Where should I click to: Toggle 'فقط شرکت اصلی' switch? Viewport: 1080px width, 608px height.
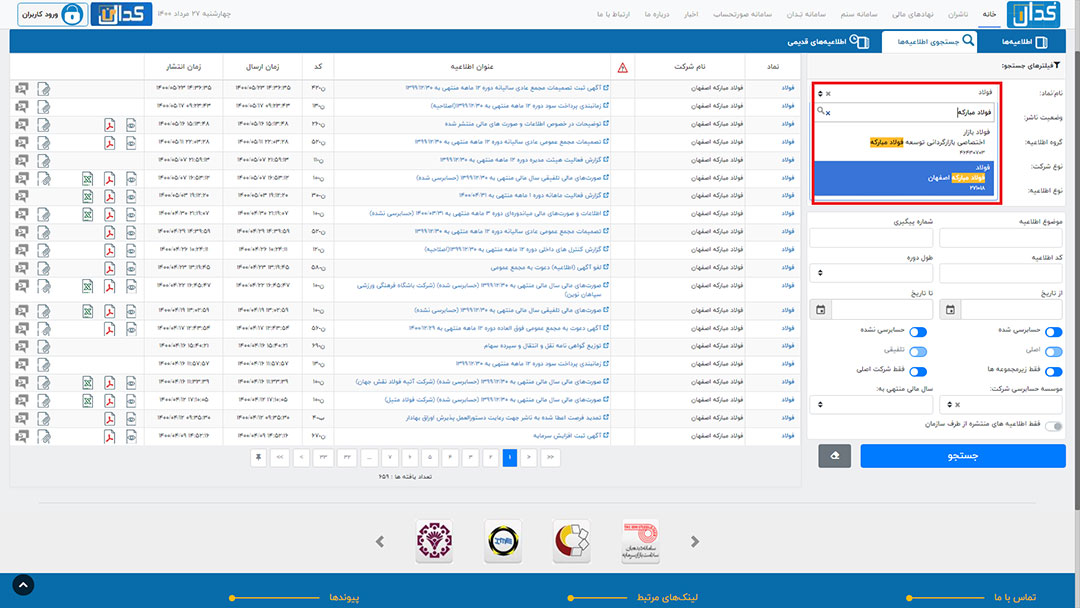click(x=917, y=372)
